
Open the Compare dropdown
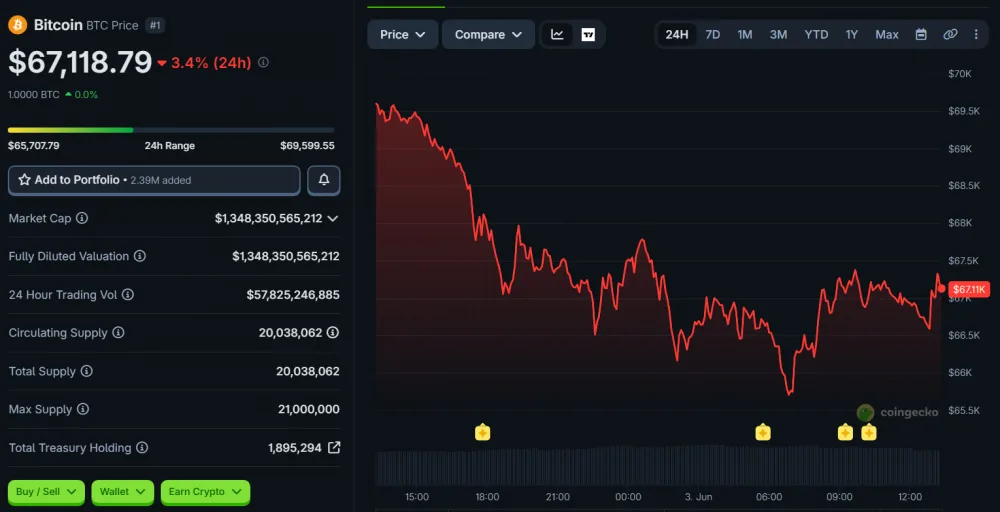(489, 34)
